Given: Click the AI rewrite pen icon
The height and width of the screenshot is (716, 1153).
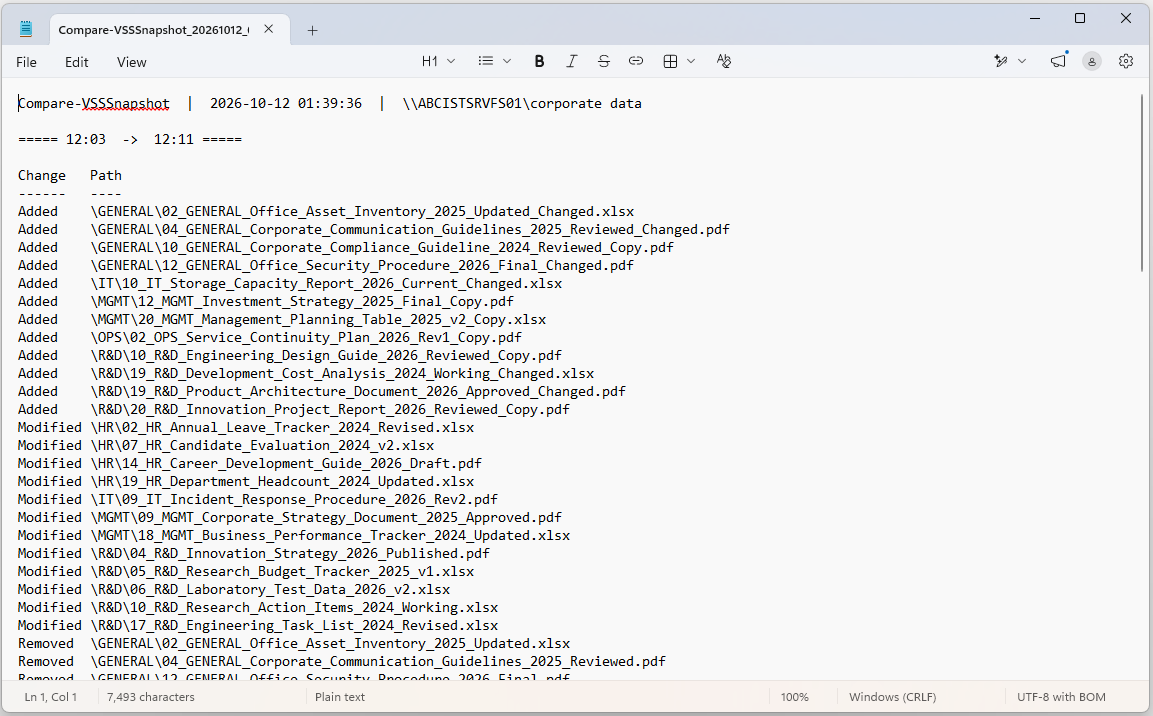Looking at the screenshot, I should (x=1001, y=61).
